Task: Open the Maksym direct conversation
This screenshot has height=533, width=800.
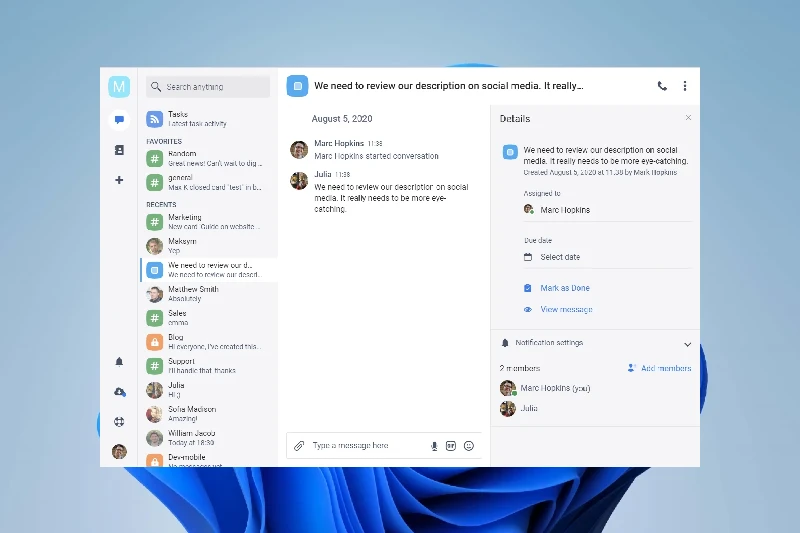Action: (209, 246)
